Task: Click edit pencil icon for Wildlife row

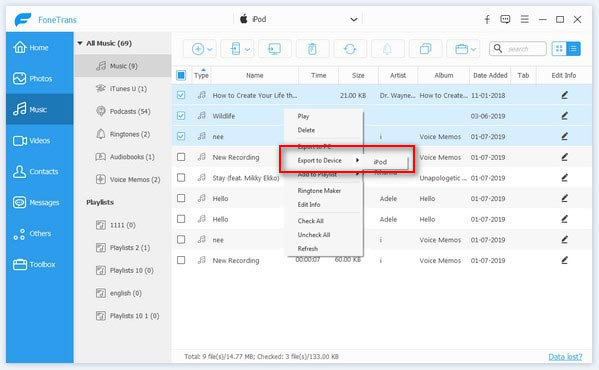Action: pos(564,116)
